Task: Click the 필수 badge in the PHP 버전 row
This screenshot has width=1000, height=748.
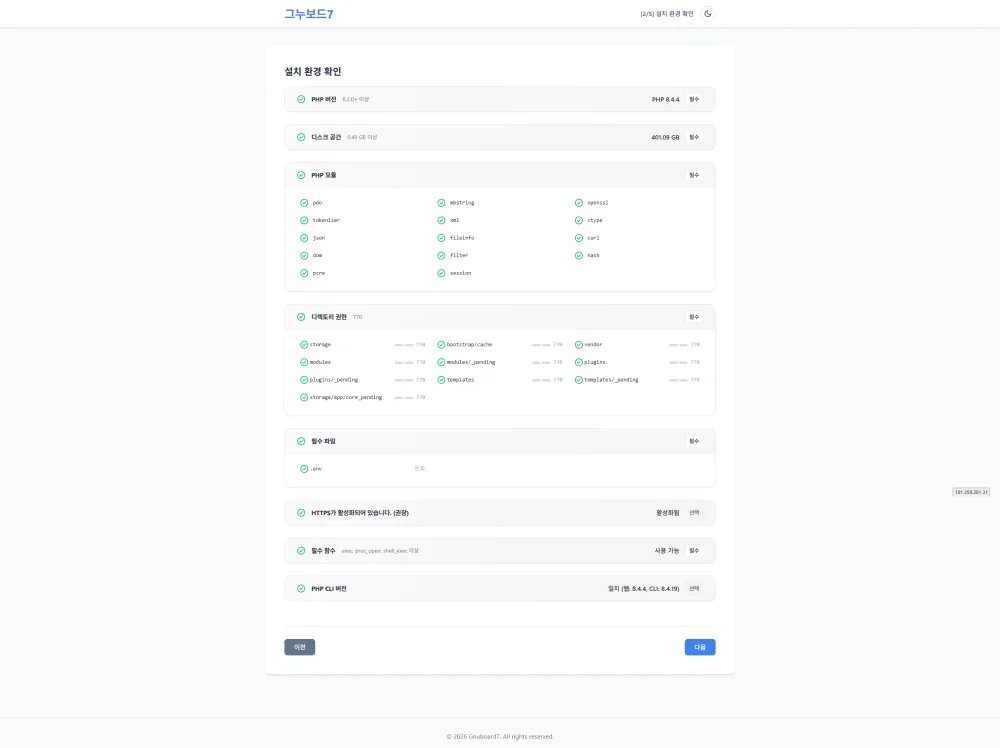Action: tap(694, 99)
